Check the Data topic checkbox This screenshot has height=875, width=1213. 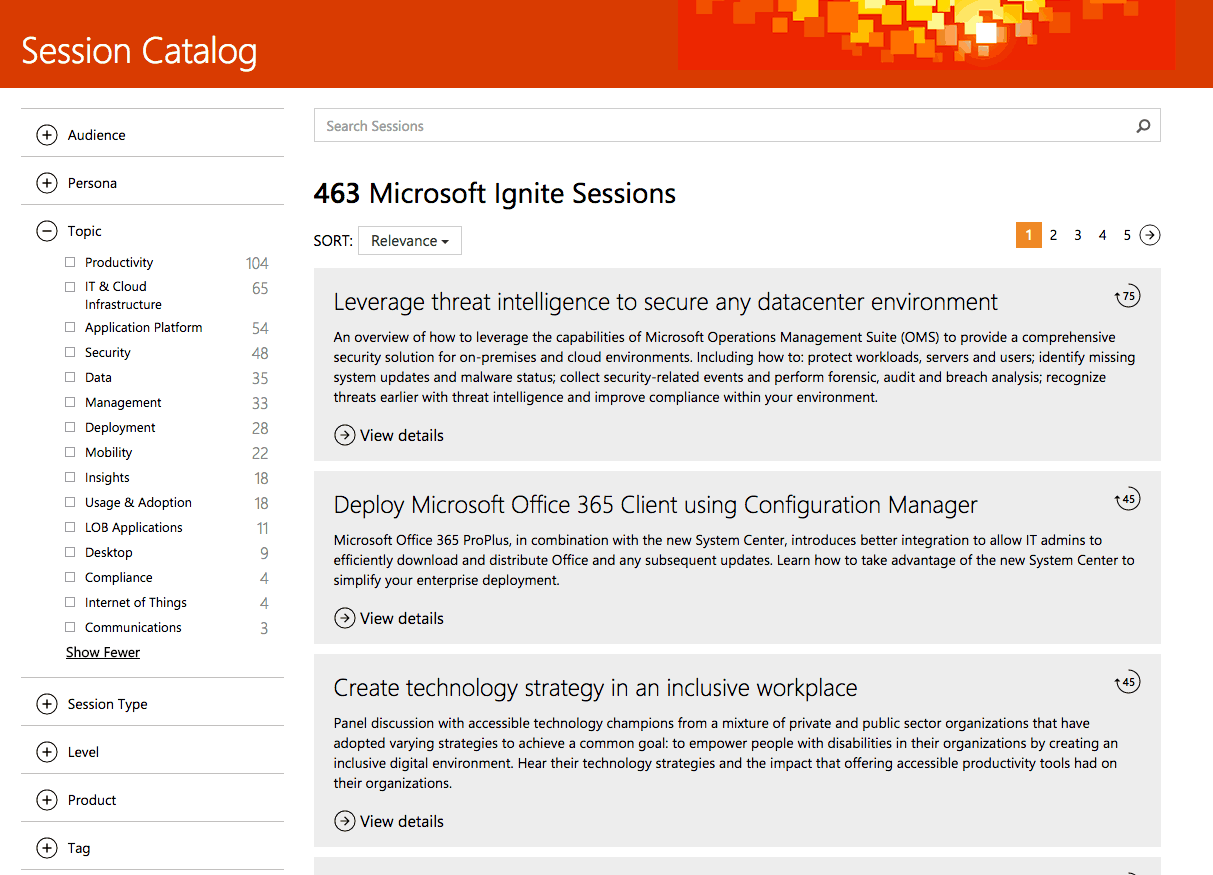[x=70, y=377]
